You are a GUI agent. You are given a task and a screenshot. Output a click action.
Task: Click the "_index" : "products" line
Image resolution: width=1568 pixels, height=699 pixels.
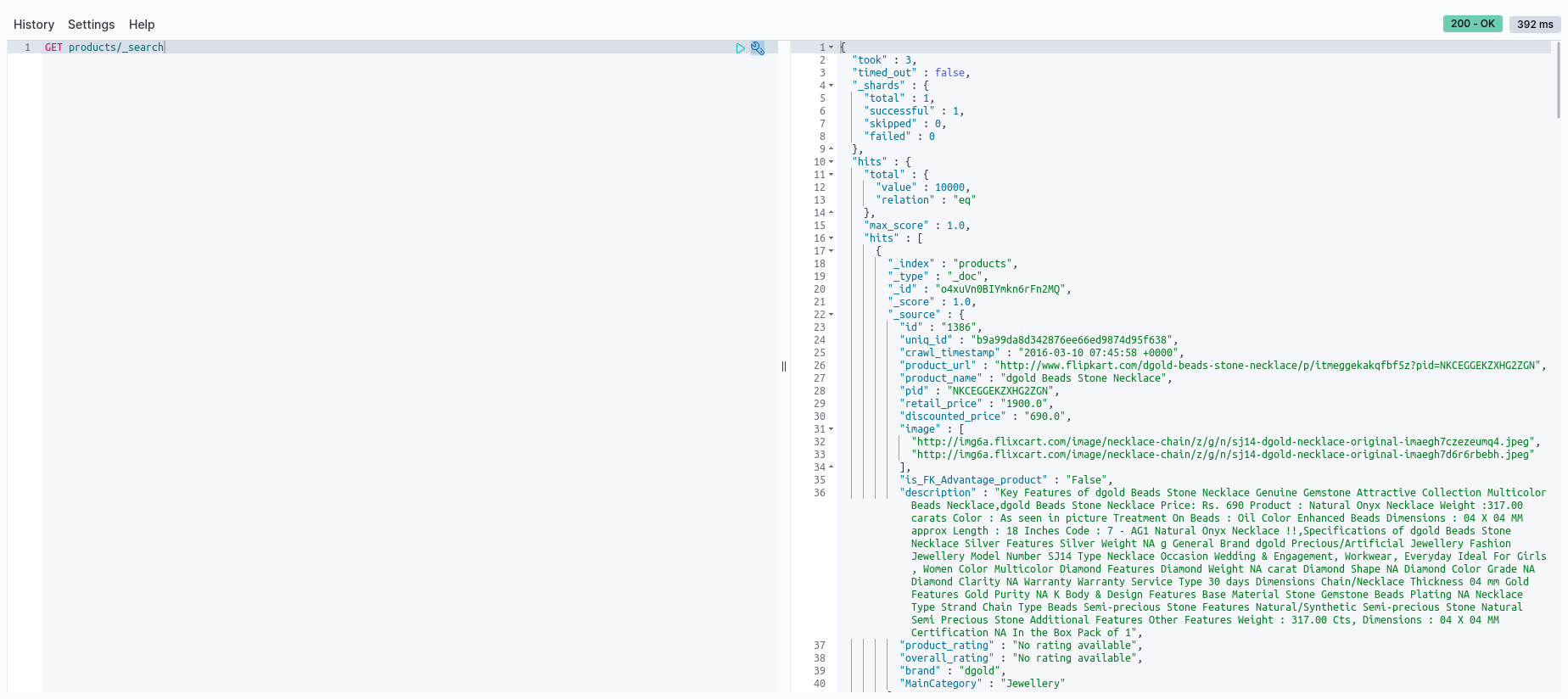point(953,264)
